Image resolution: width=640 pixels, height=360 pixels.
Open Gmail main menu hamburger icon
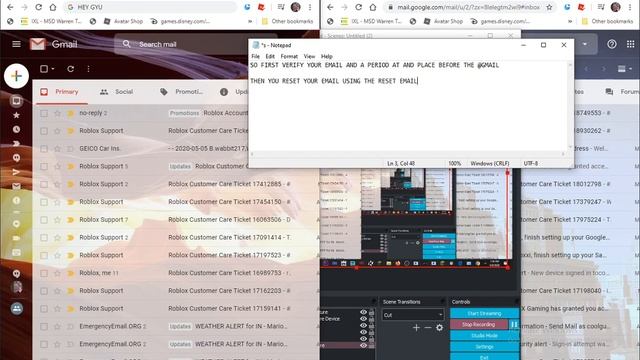click(16, 44)
